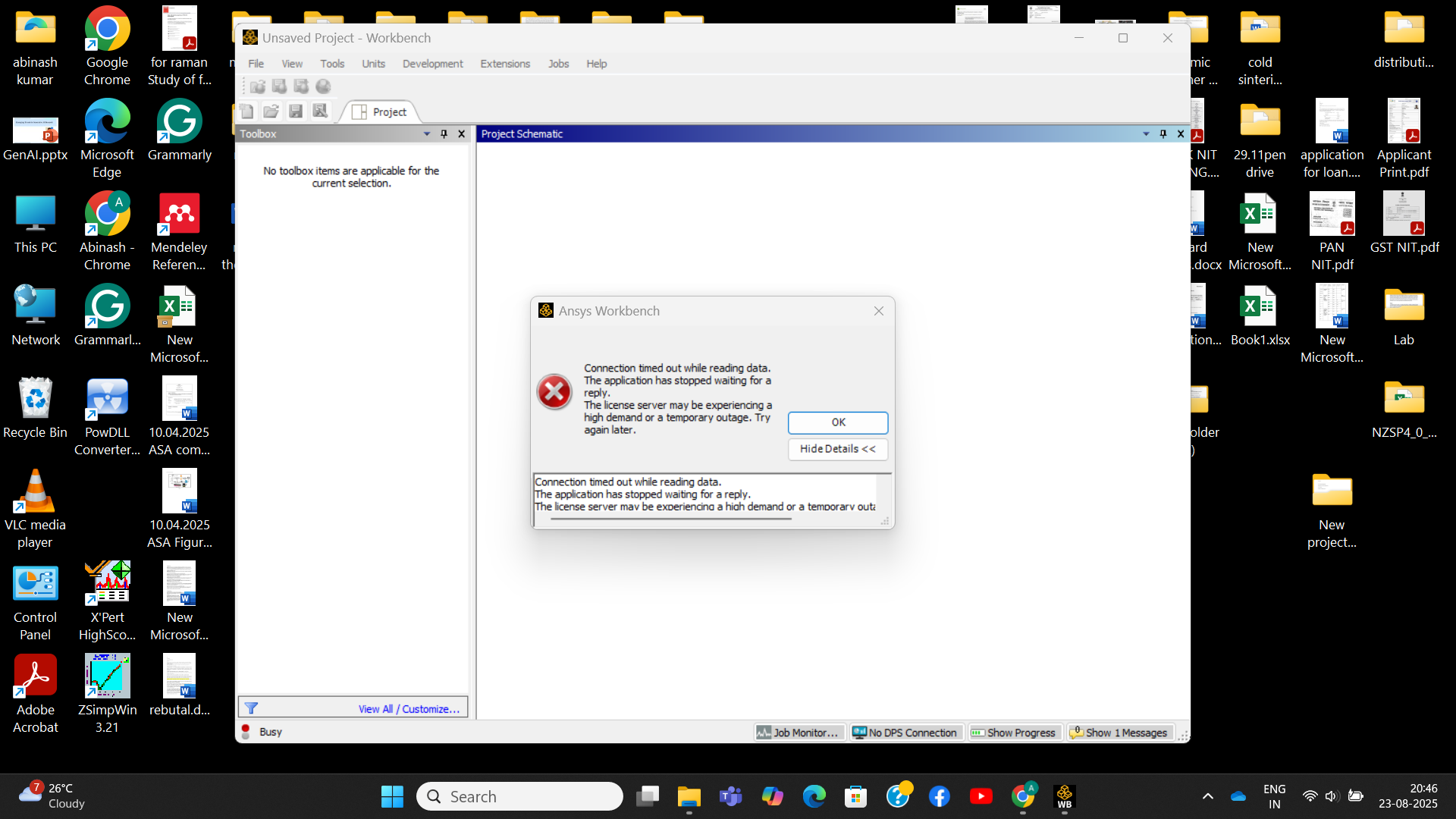Screen dimensions: 1456x819
Task: Click the grey globe connection icon
Action: [x=324, y=86]
